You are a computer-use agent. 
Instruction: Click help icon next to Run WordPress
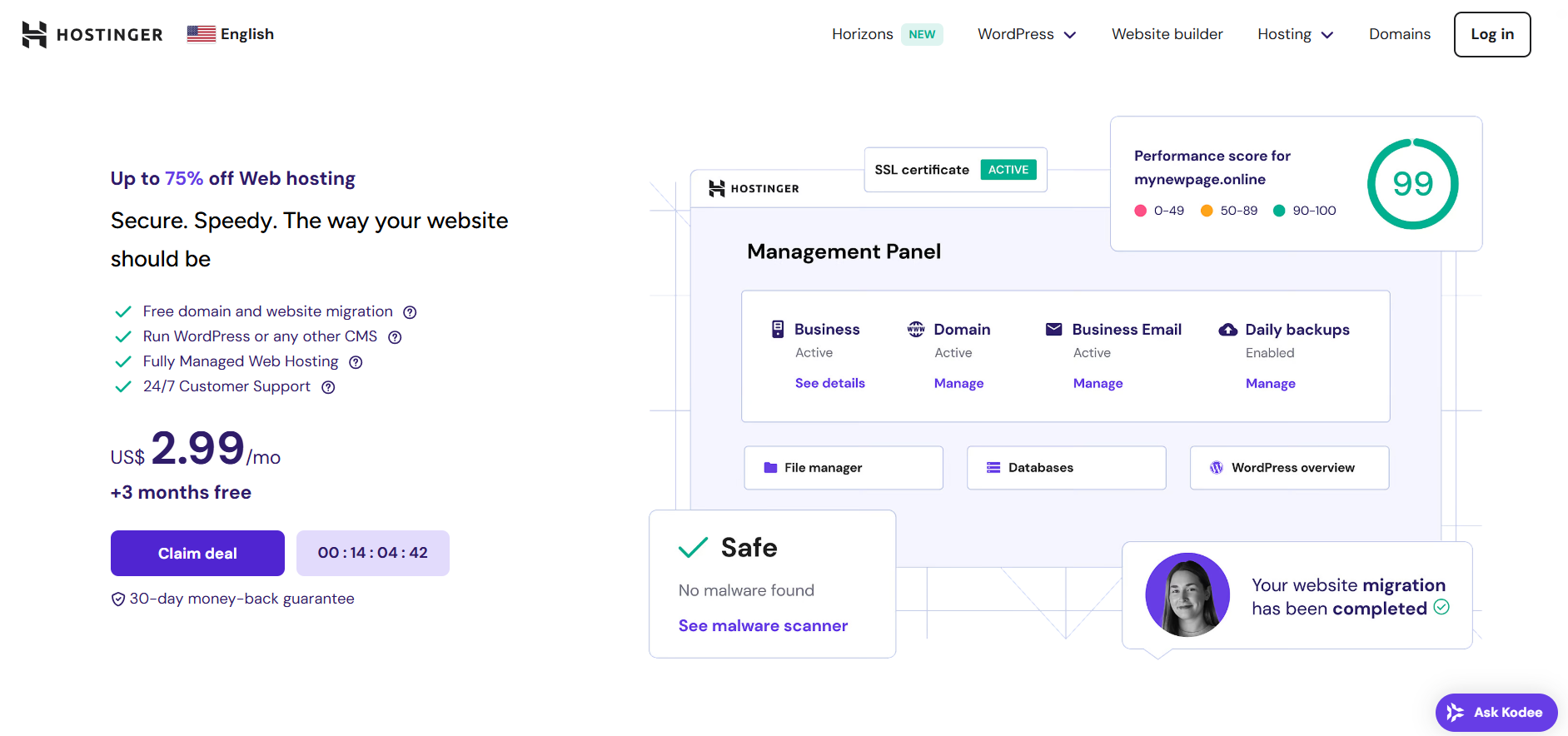pyautogui.click(x=395, y=337)
